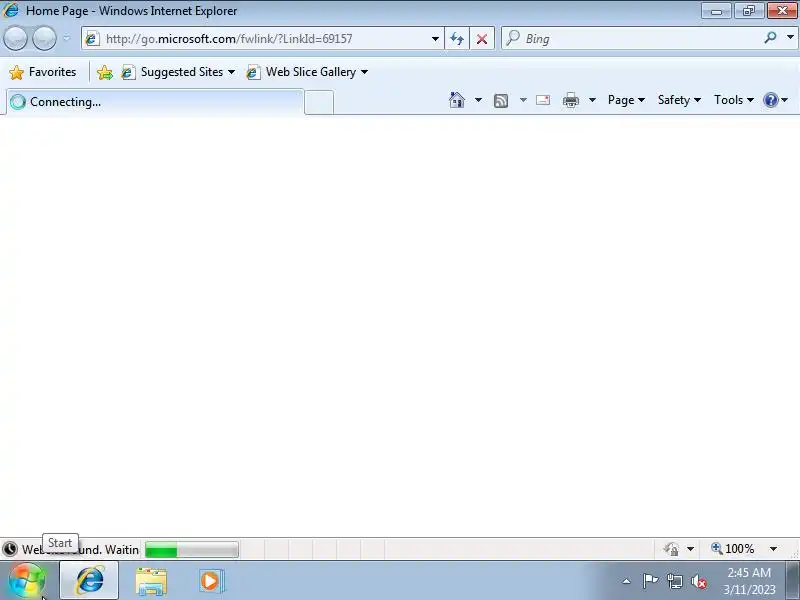
Task: Click the Read Mail icon
Action: (543, 100)
